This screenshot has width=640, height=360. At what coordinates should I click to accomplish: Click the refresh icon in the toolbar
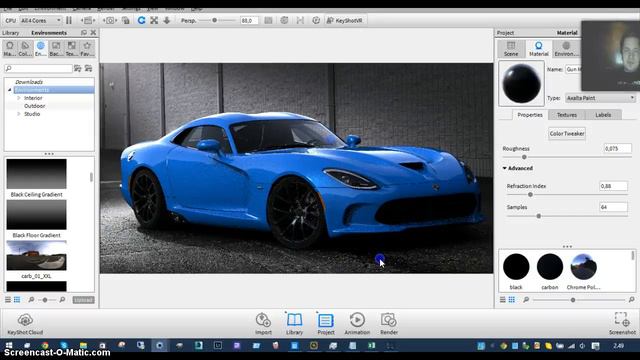pyautogui.click(x=141, y=20)
